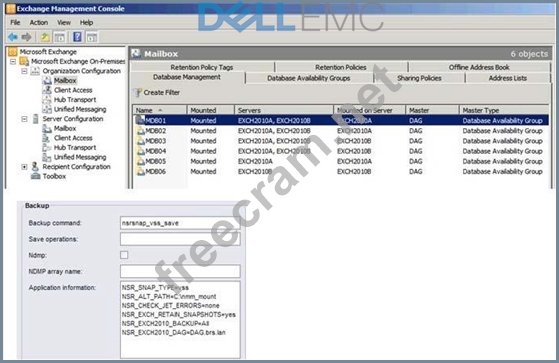Click the Toolbox icon in tree
559x363 pixels.
[35, 176]
